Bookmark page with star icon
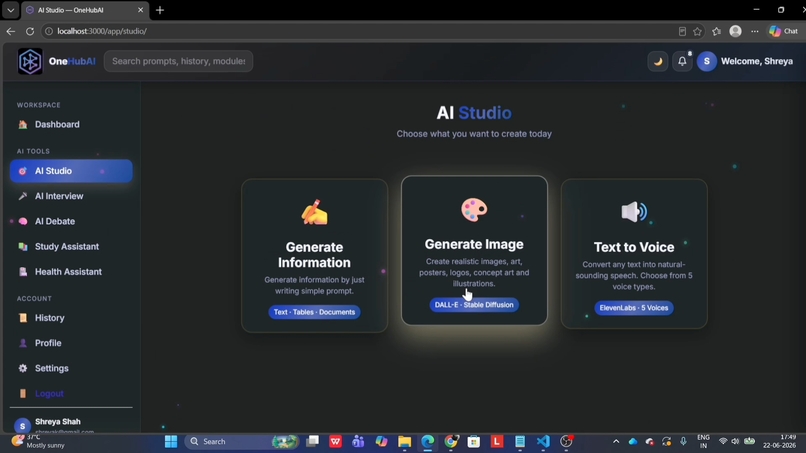806x453 pixels. click(697, 31)
